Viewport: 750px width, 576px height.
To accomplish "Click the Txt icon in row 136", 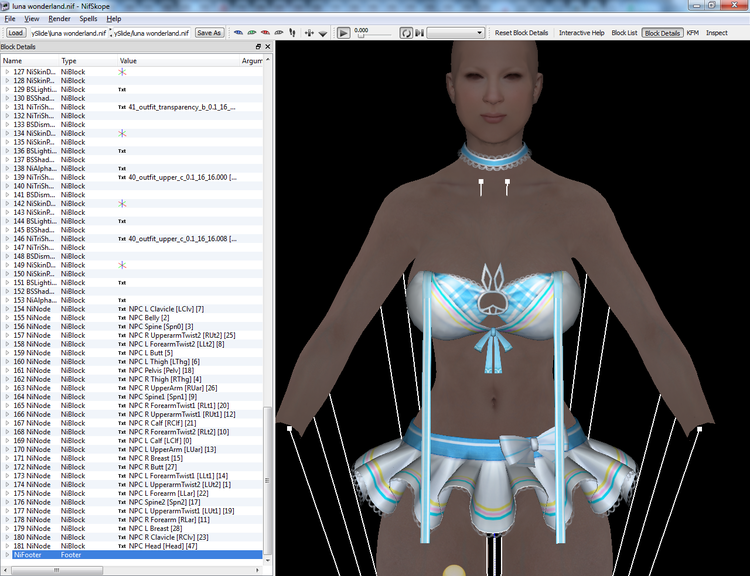I will 122,151.
